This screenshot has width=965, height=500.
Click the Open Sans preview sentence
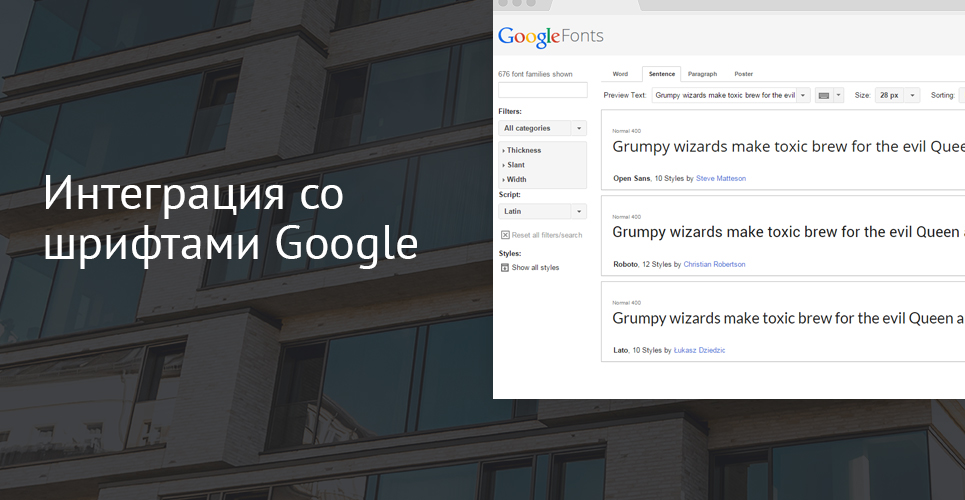[x=788, y=147]
